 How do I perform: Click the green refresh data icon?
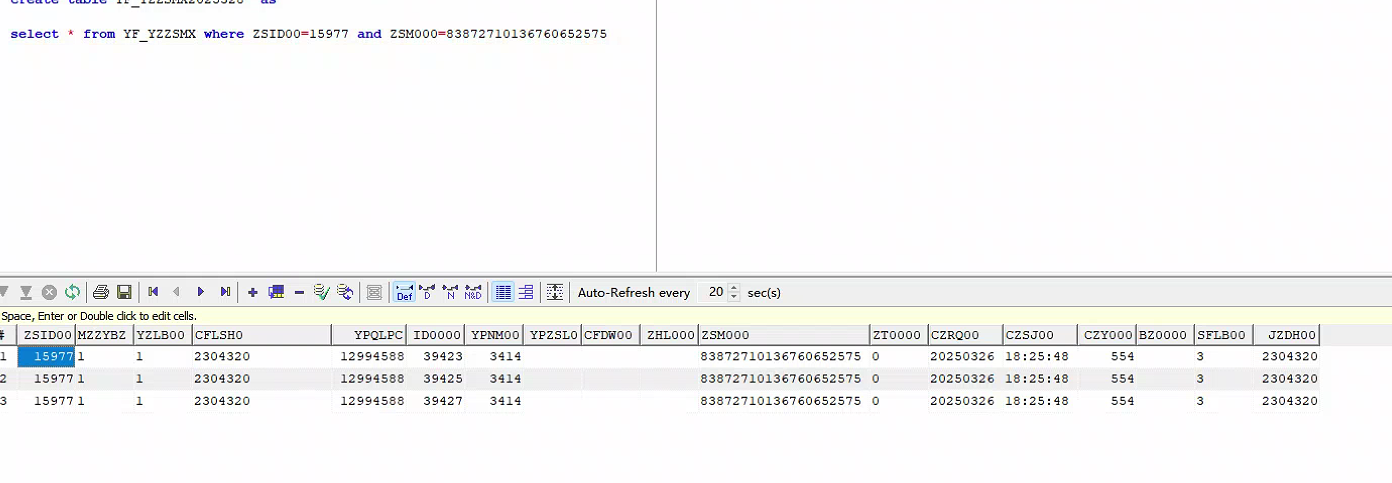coord(72,292)
